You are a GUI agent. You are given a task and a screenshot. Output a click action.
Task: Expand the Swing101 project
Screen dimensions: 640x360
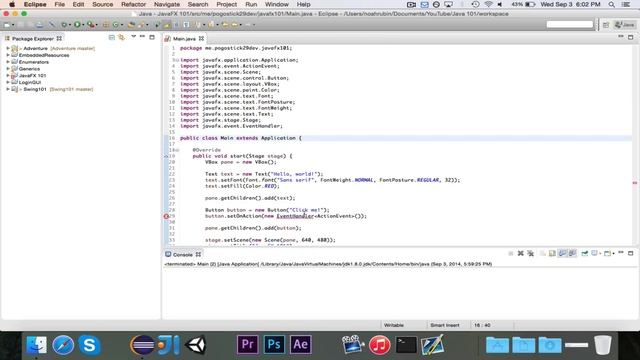pyautogui.click(x=8, y=89)
